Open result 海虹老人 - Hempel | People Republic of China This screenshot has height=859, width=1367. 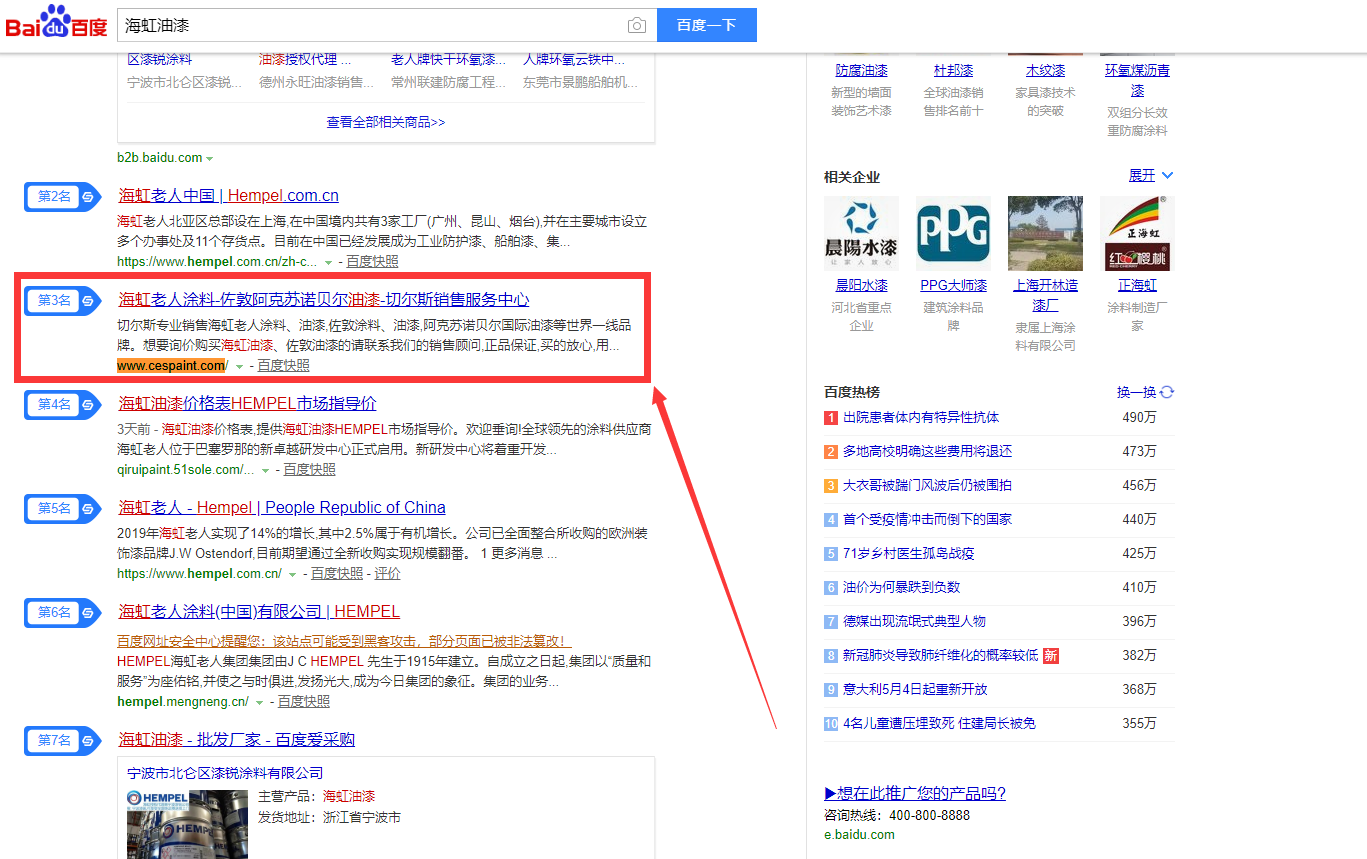[x=282, y=508]
